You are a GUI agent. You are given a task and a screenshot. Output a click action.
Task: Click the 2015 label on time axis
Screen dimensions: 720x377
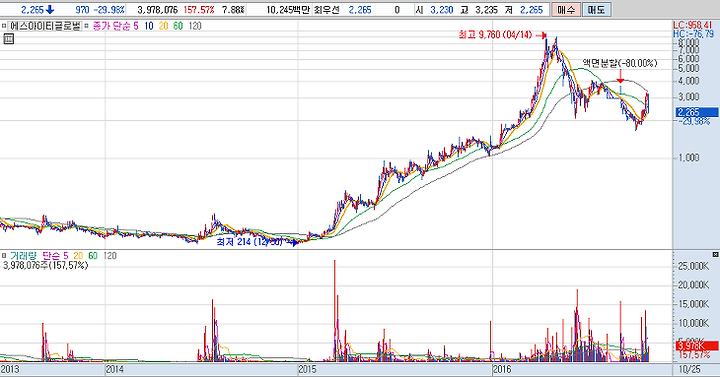click(307, 369)
